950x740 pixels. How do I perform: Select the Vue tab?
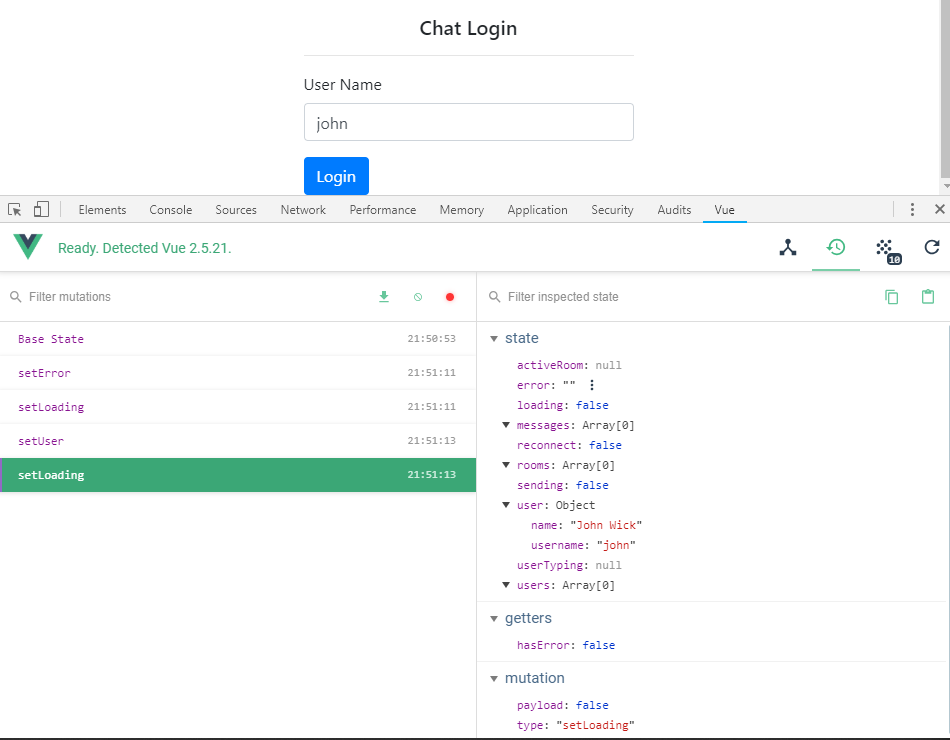coord(724,210)
